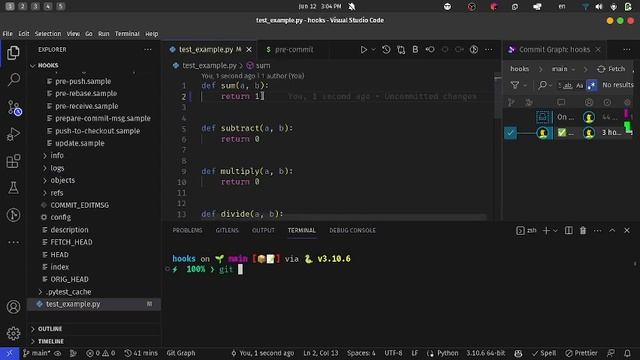640x360 pixels.
Task: Expand the .pytest_cache folder
Action: [x=69, y=292]
